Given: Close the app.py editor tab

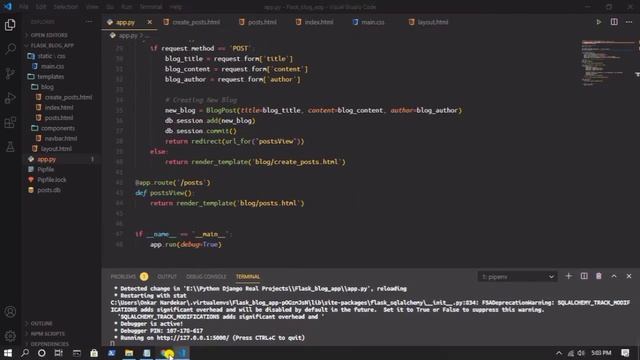Looking at the screenshot, I should click(x=149, y=22).
